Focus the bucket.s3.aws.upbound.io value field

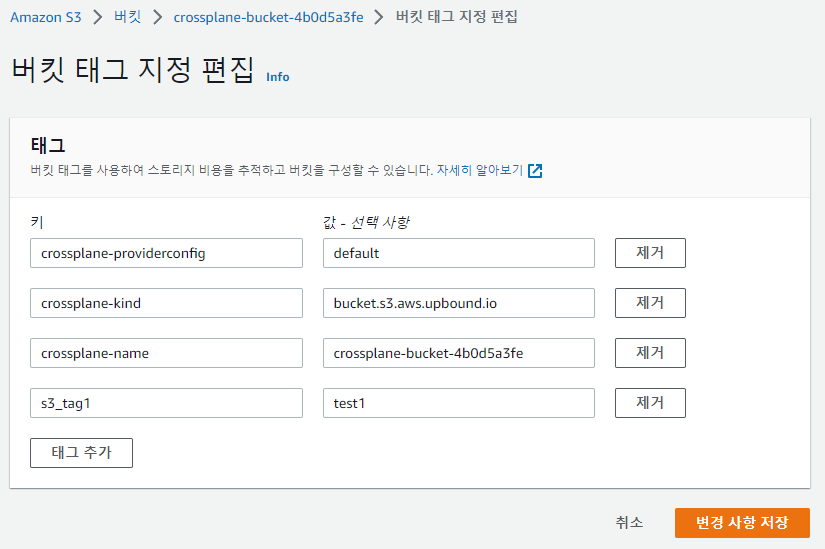point(459,303)
